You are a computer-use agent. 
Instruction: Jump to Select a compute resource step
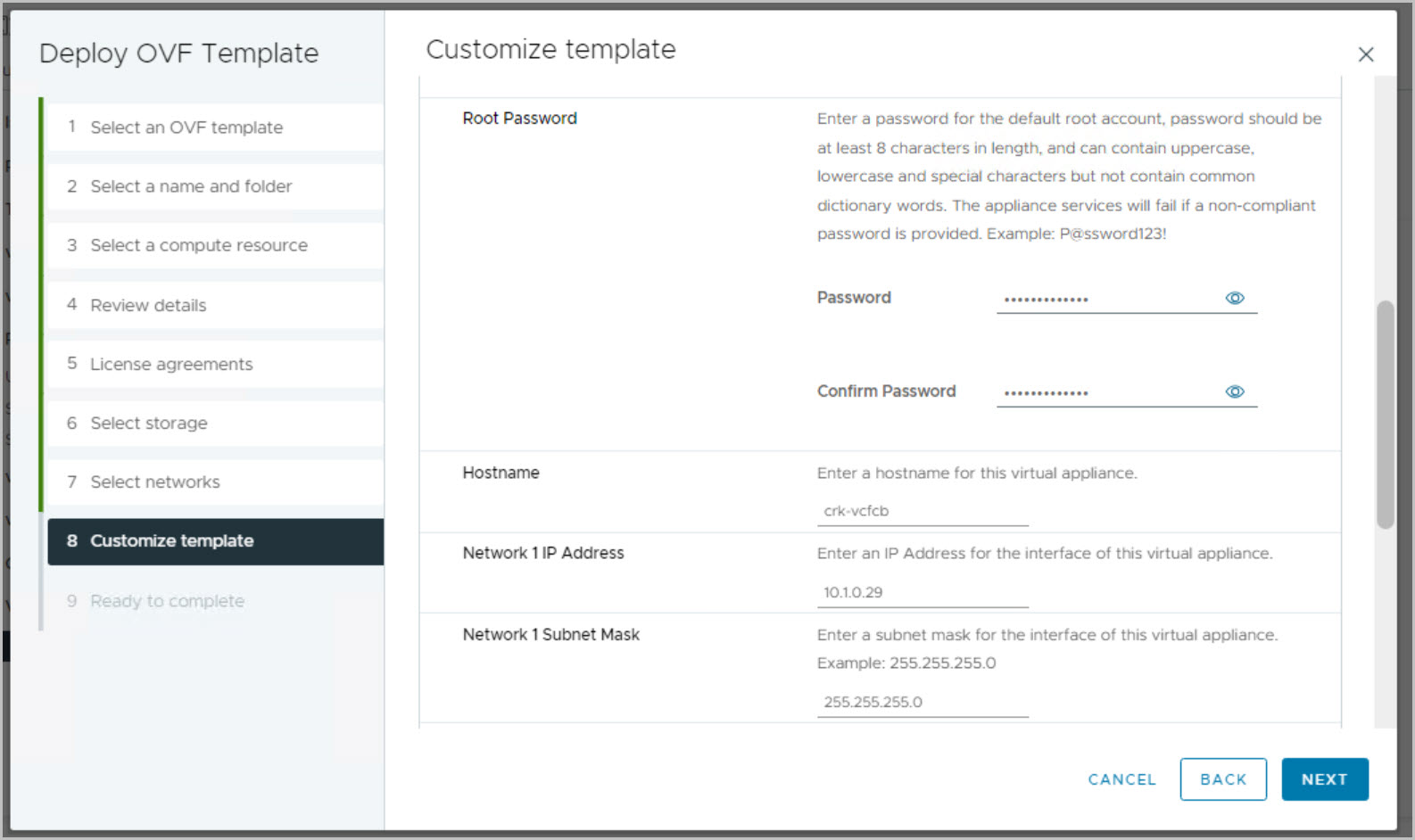[x=199, y=245]
